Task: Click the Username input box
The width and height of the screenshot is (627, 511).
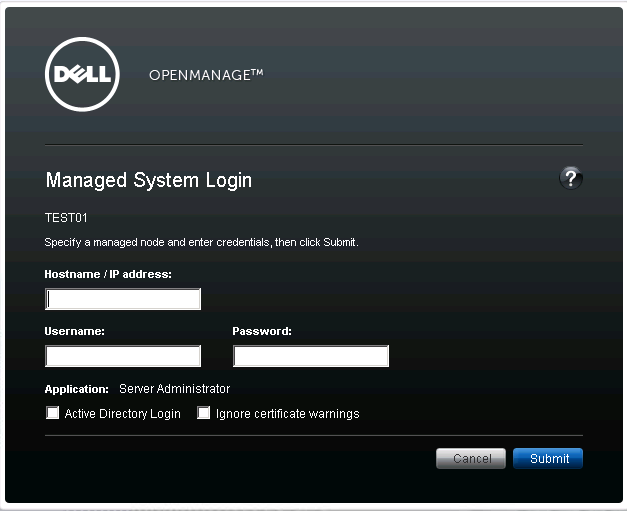Action: [123, 356]
